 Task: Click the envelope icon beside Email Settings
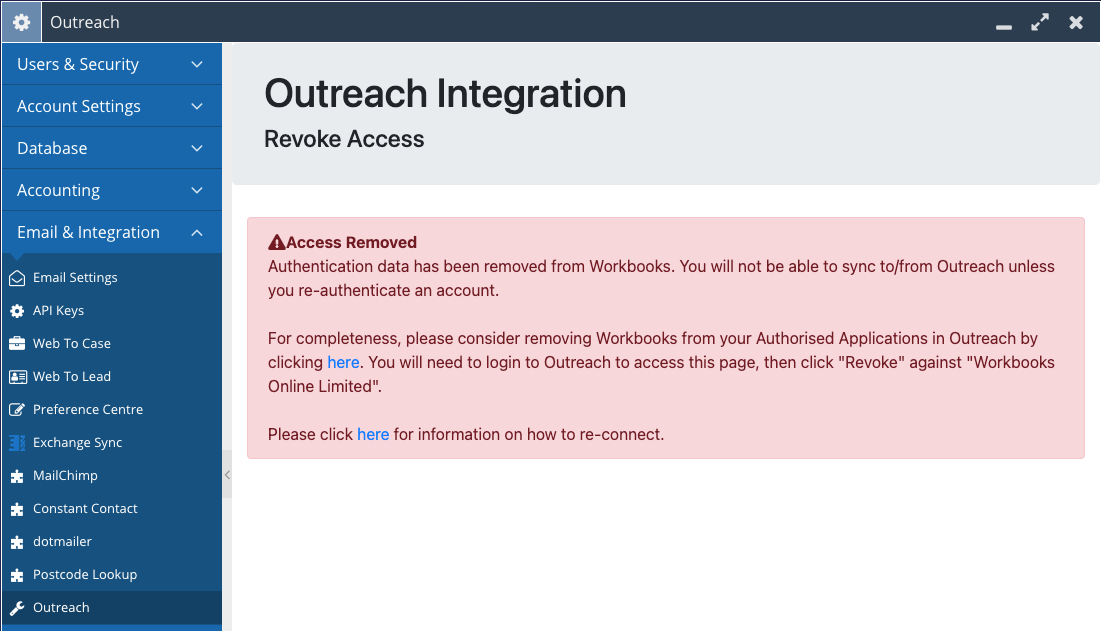17,278
